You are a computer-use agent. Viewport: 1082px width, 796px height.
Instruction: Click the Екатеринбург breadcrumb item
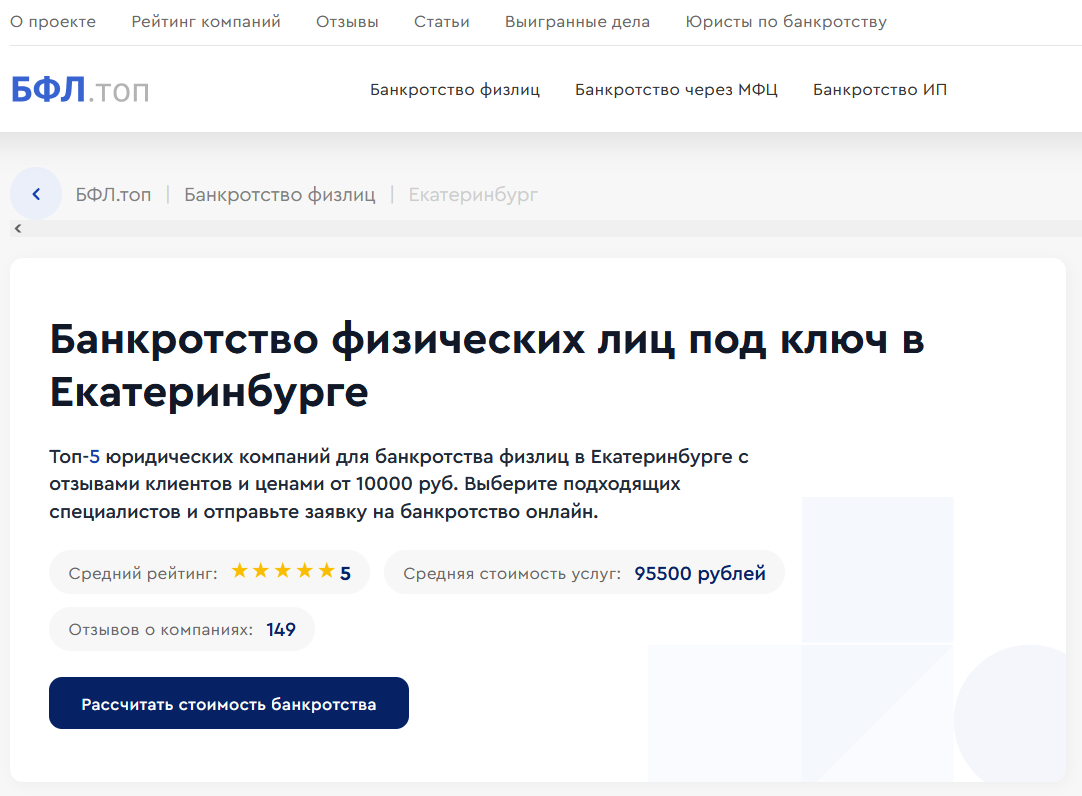pyautogui.click(x=473, y=195)
